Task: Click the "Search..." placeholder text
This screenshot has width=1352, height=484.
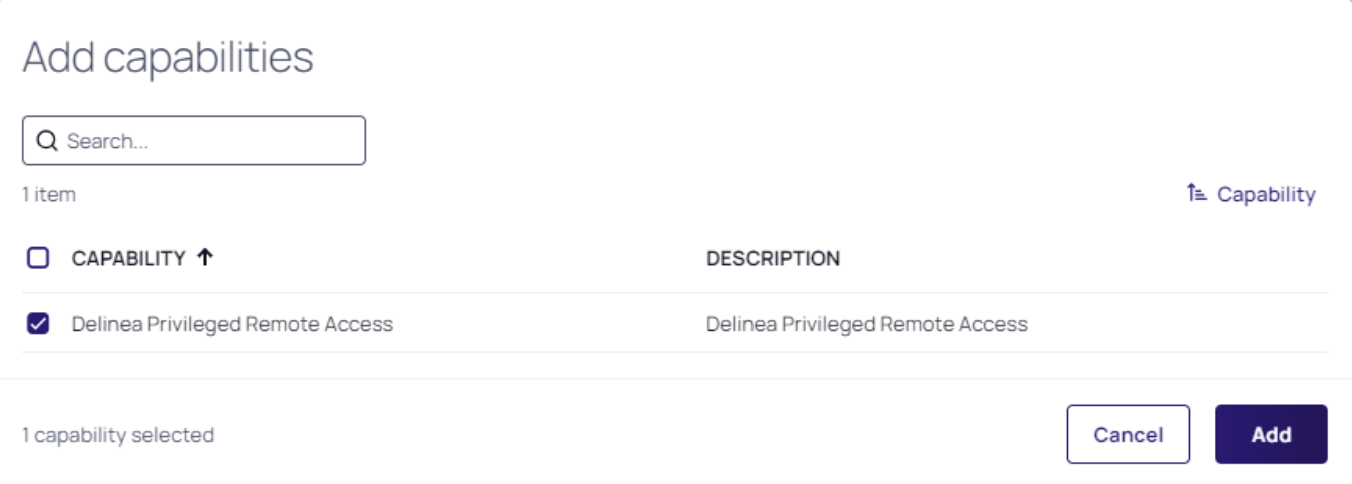Action: click(108, 141)
